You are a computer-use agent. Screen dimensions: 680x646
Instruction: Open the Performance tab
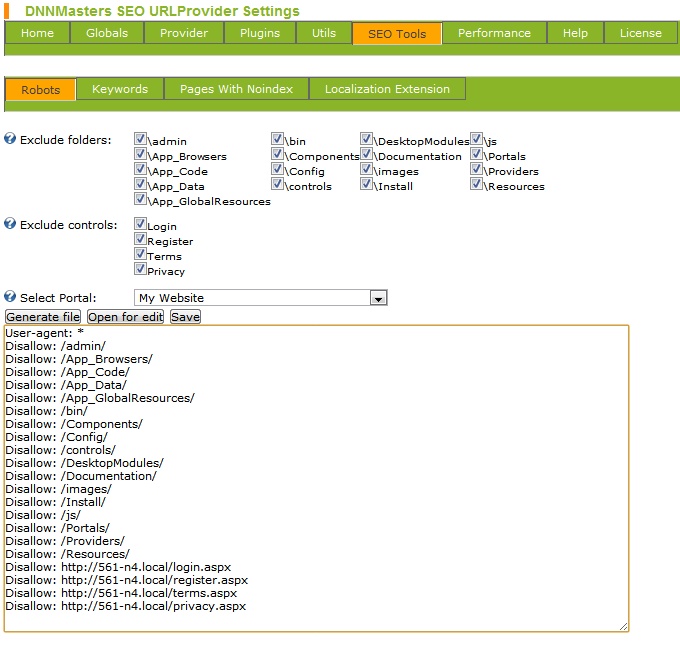click(x=494, y=33)
